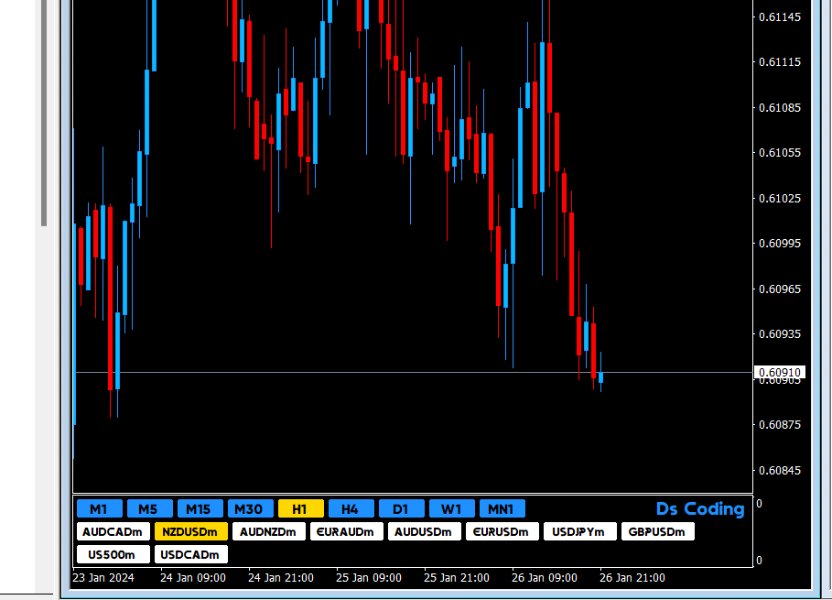Click the 0.61085 price scale value
The width and height of the screenshot is (832, 600).
click(779, 108)
